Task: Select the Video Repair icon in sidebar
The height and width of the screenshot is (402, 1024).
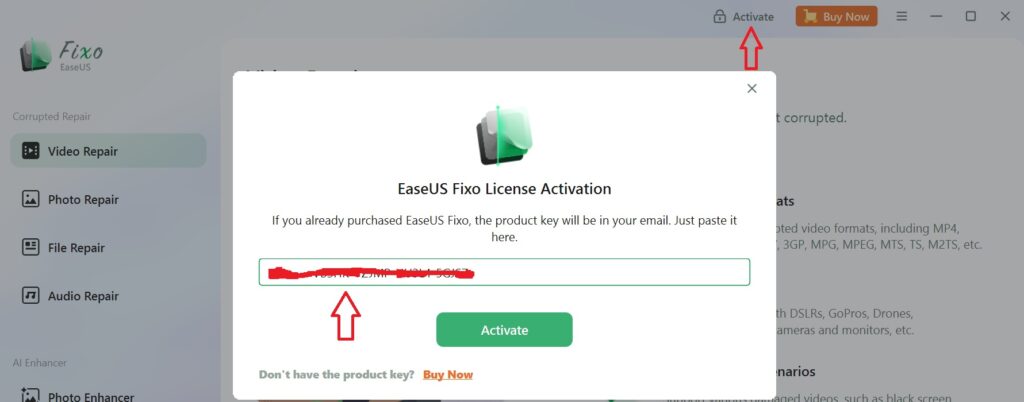Action: 31,151
